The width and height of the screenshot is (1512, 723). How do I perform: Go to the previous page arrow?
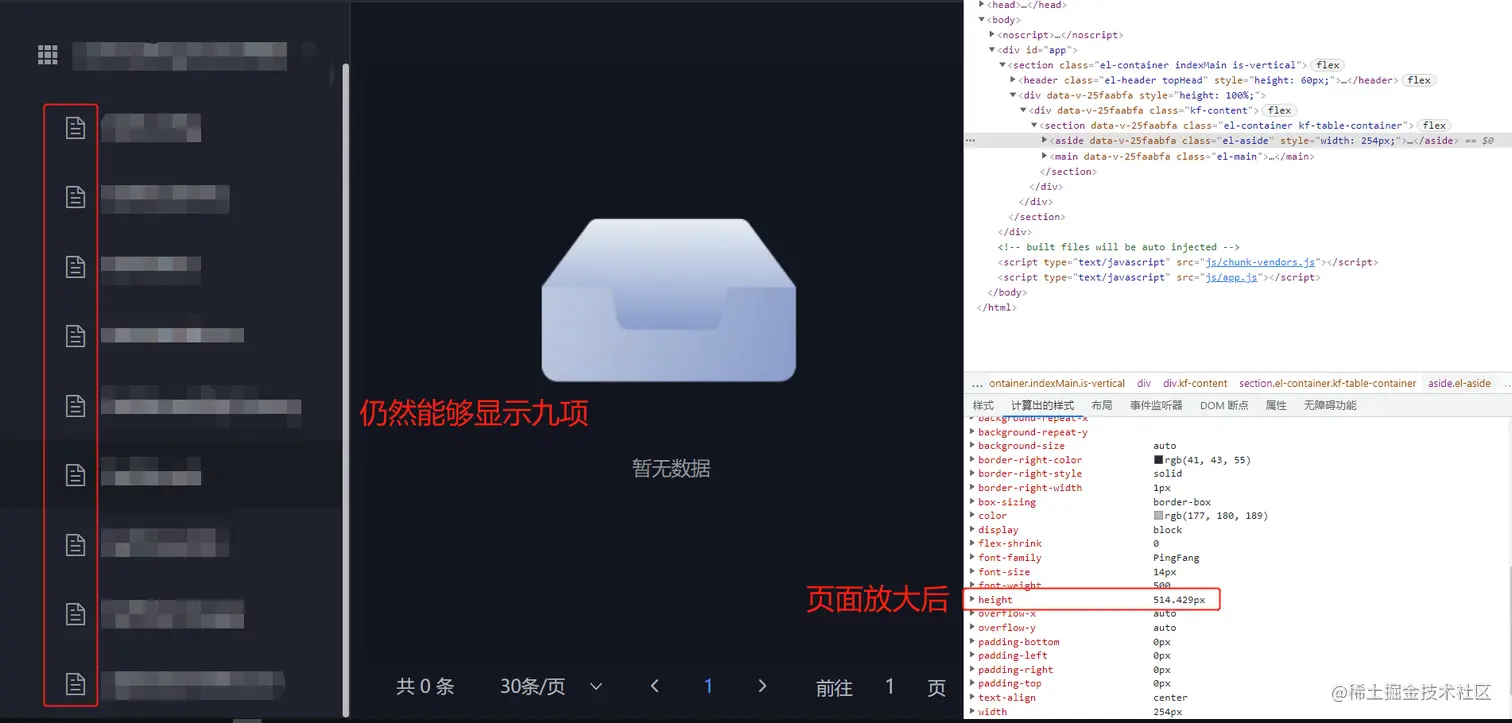(655, 686)
